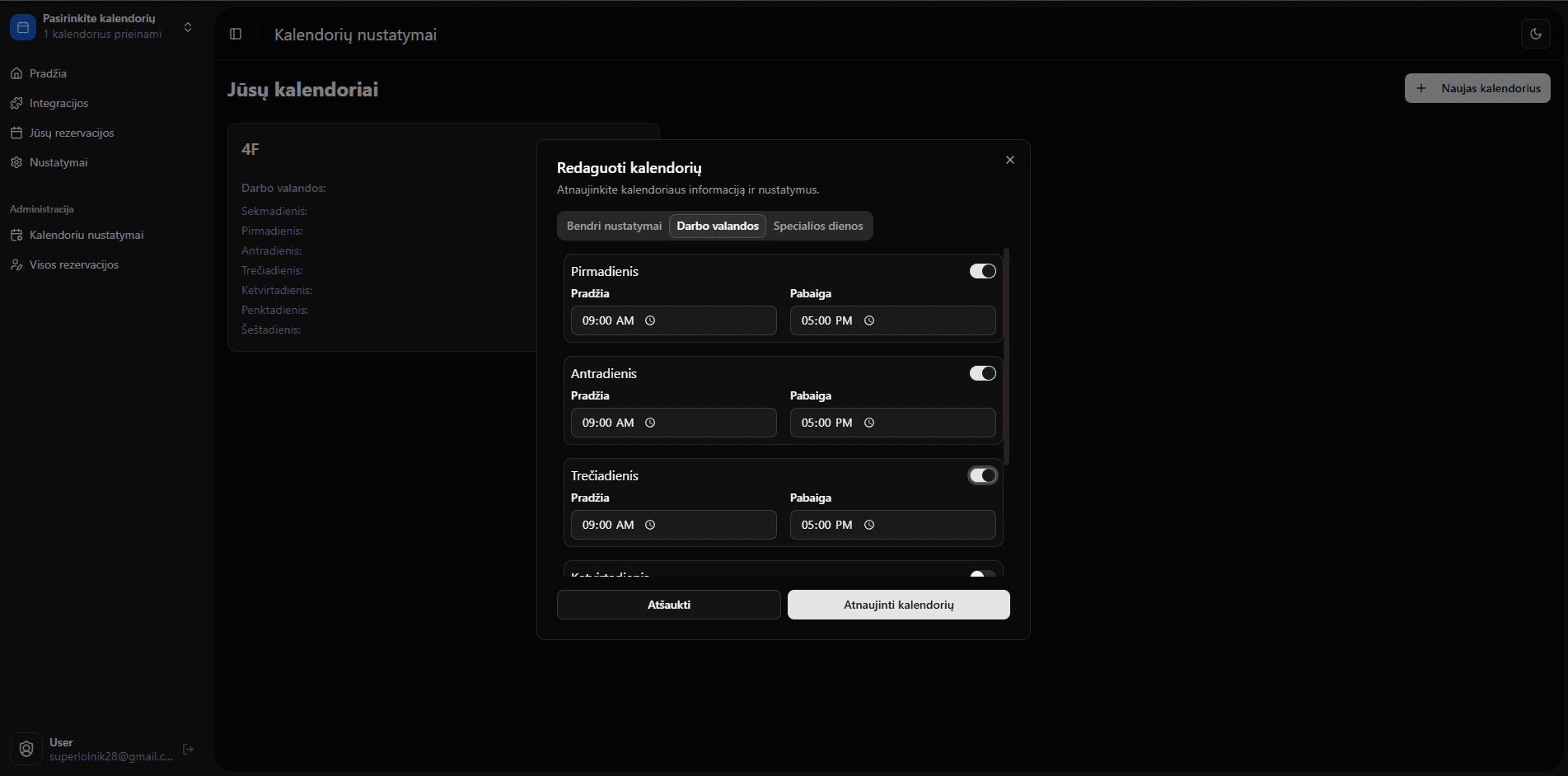The width and height of the screenshot is (1568, 776).
Task: Open time picker clock for Pirmadienis start
Action: click(650, 320)
